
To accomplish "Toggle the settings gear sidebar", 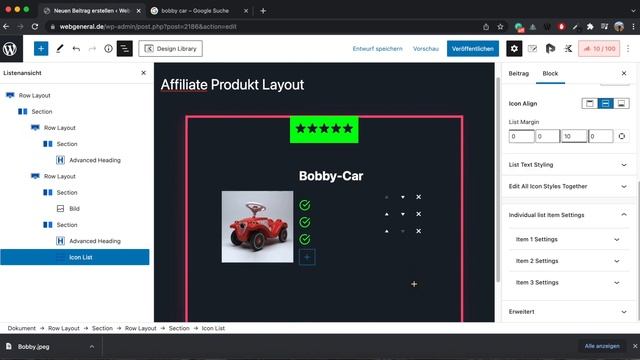I will [514, 49].
